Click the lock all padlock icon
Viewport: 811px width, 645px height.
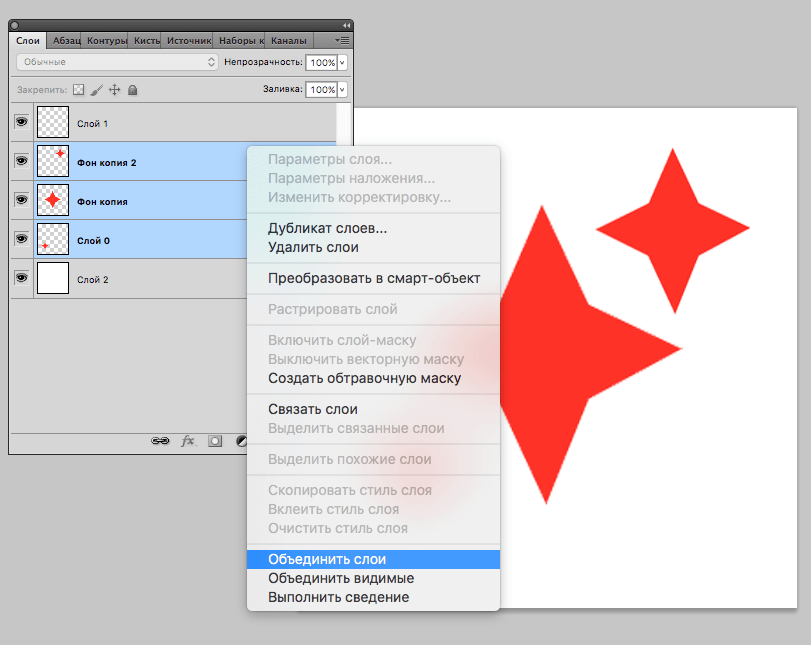pos(132,90)
